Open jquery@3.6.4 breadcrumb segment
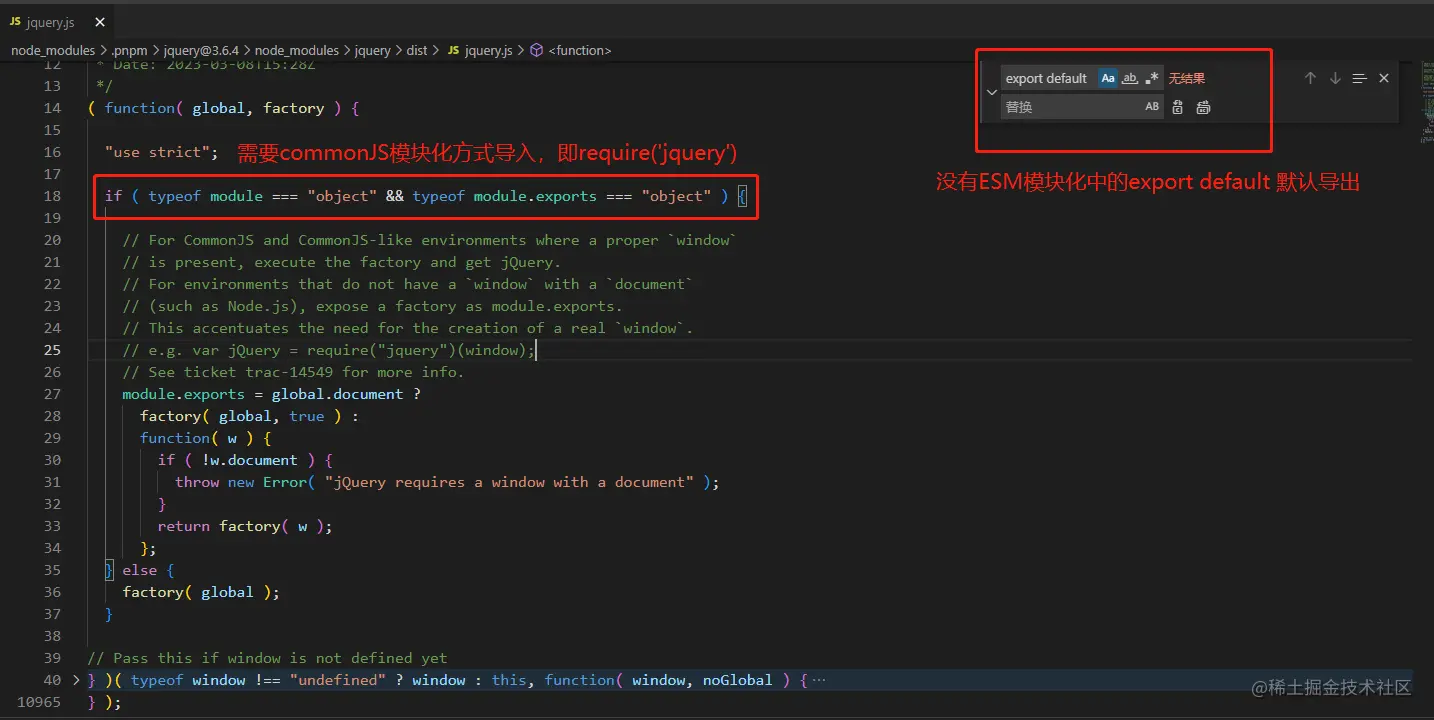Screen dimensions: 1434x720 pos(200,50)
